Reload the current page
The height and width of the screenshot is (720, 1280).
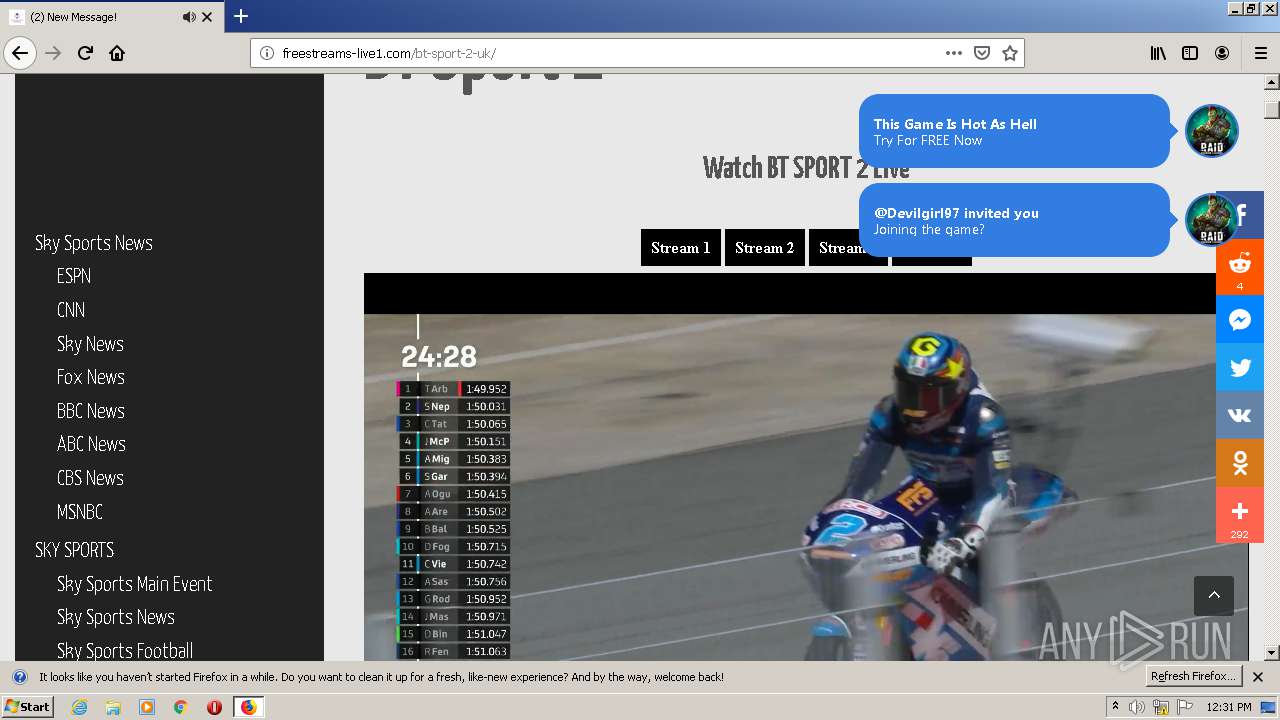[x=85, y=53]
